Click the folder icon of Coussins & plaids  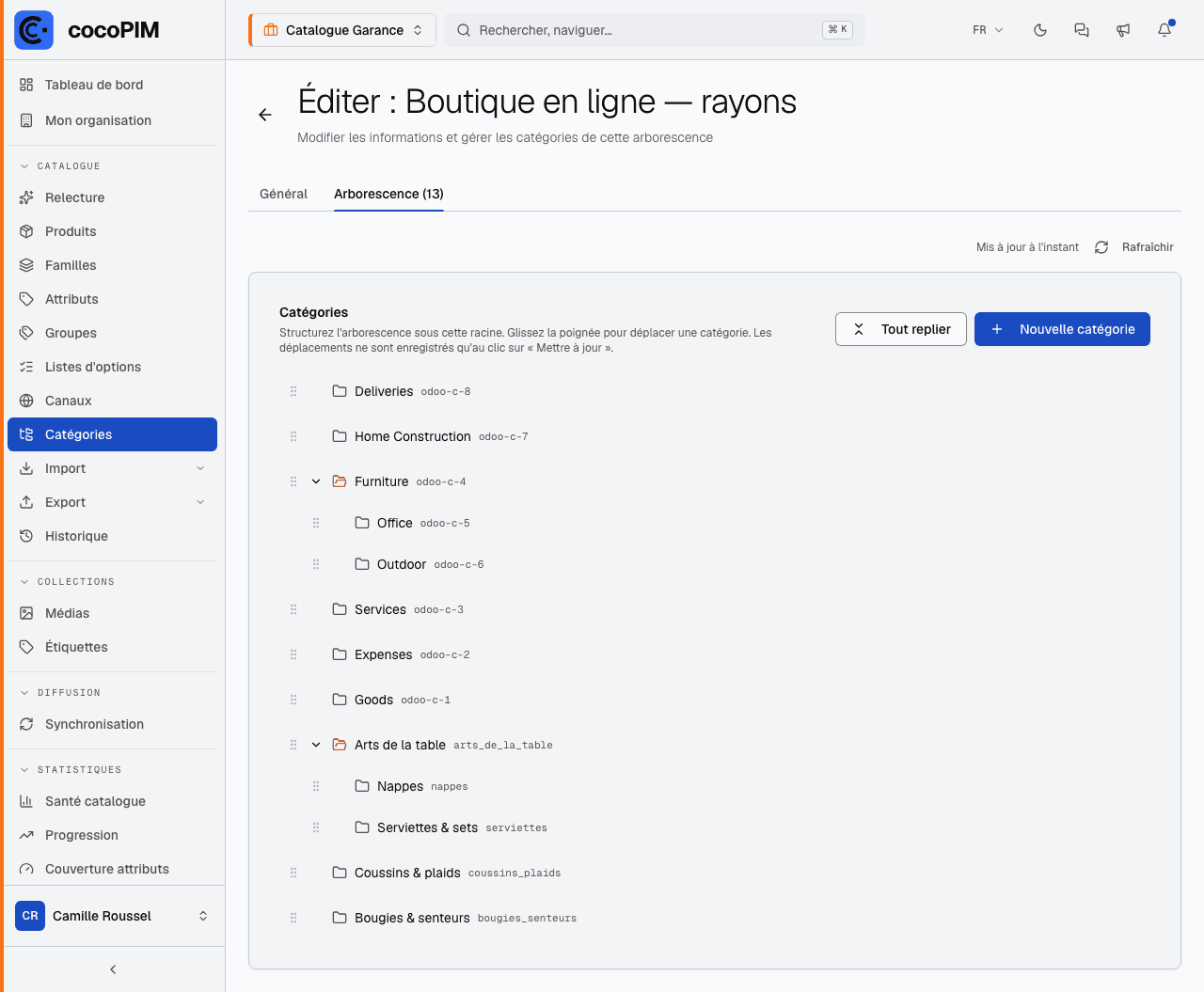[x=340, y=873]
